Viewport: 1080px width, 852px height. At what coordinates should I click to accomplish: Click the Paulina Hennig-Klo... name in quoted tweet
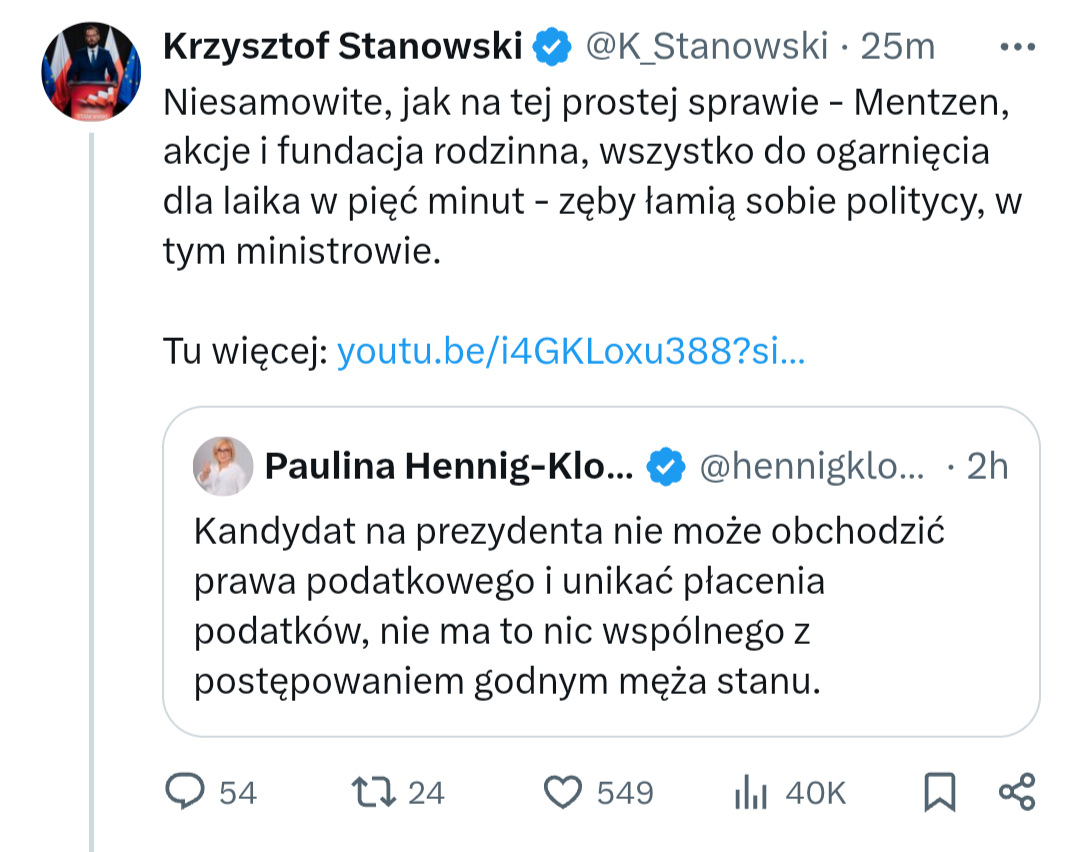tap(448, 466)
